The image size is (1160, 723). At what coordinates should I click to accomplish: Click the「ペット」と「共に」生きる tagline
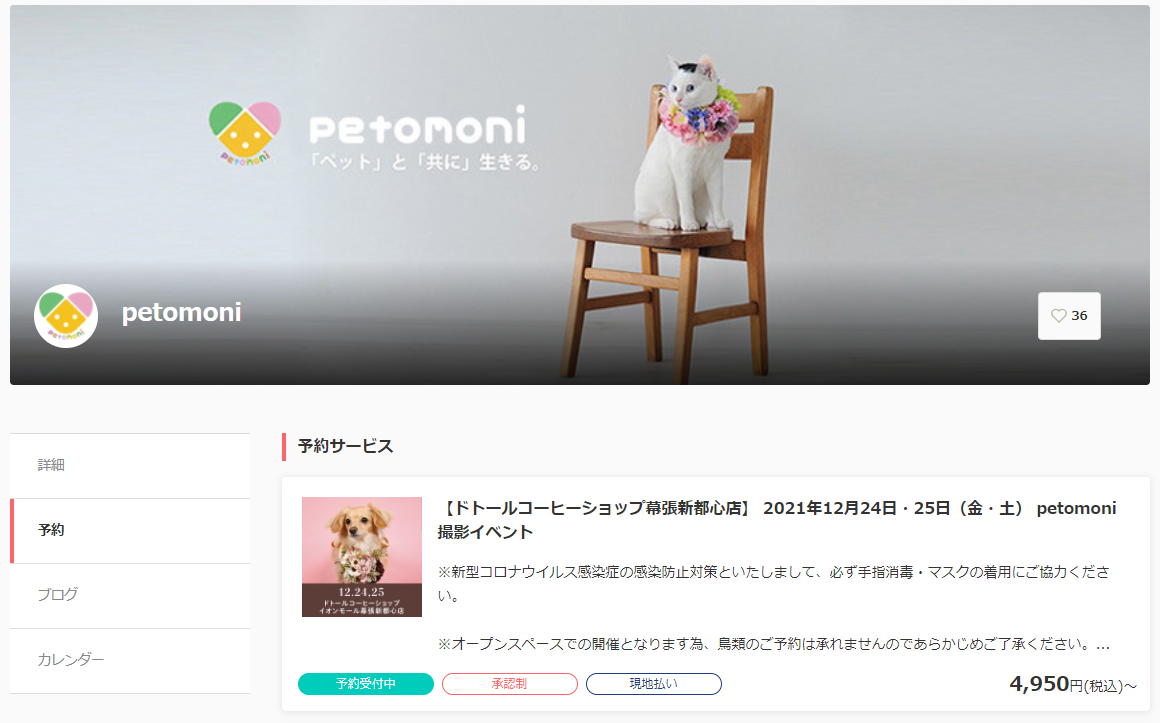[425, 161]
